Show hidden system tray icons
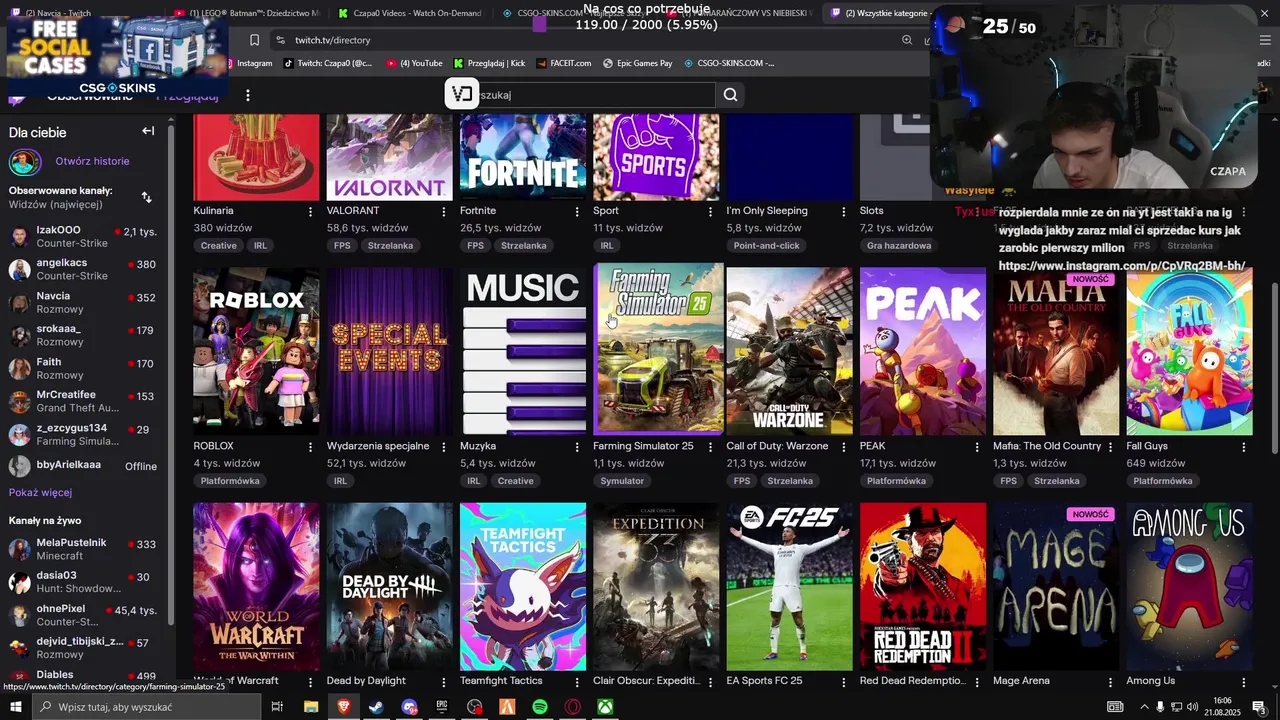This screenshot has height=720, width=1280. 1144,707
